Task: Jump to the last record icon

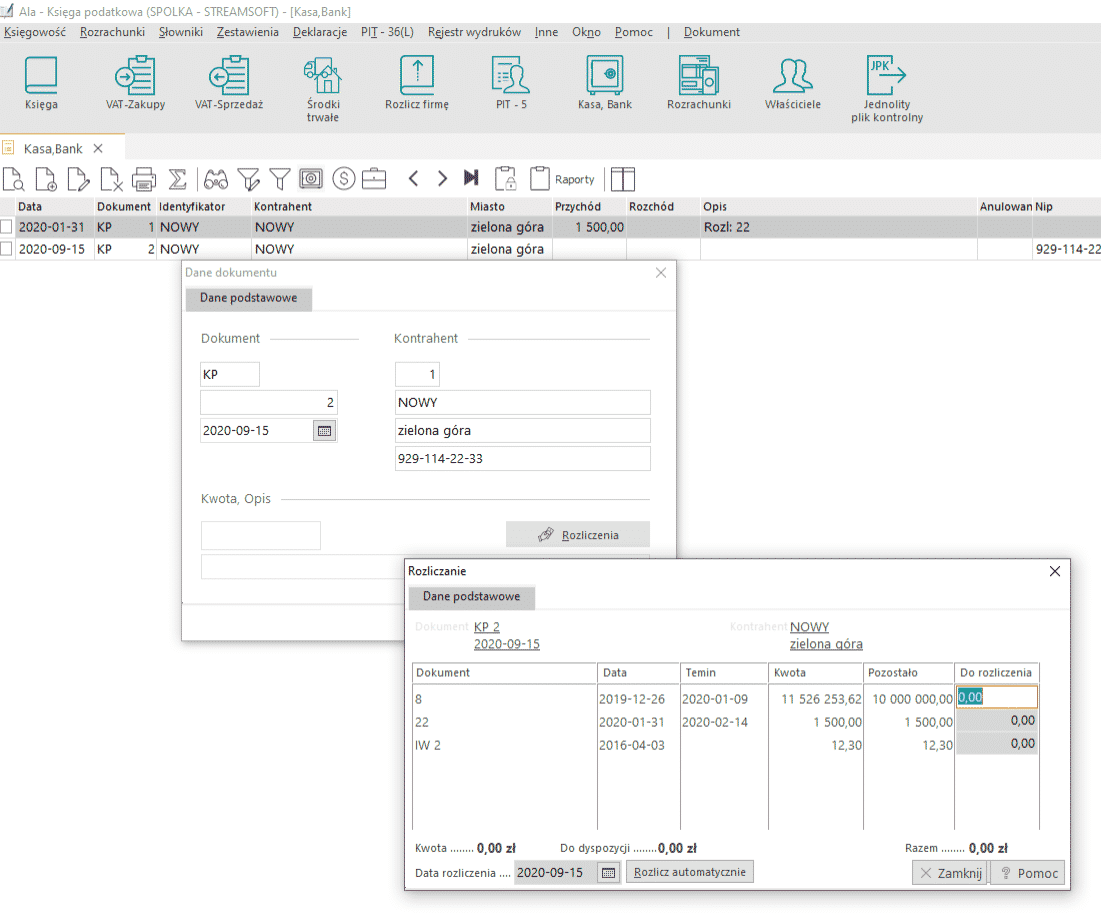Action: (471, 179)
